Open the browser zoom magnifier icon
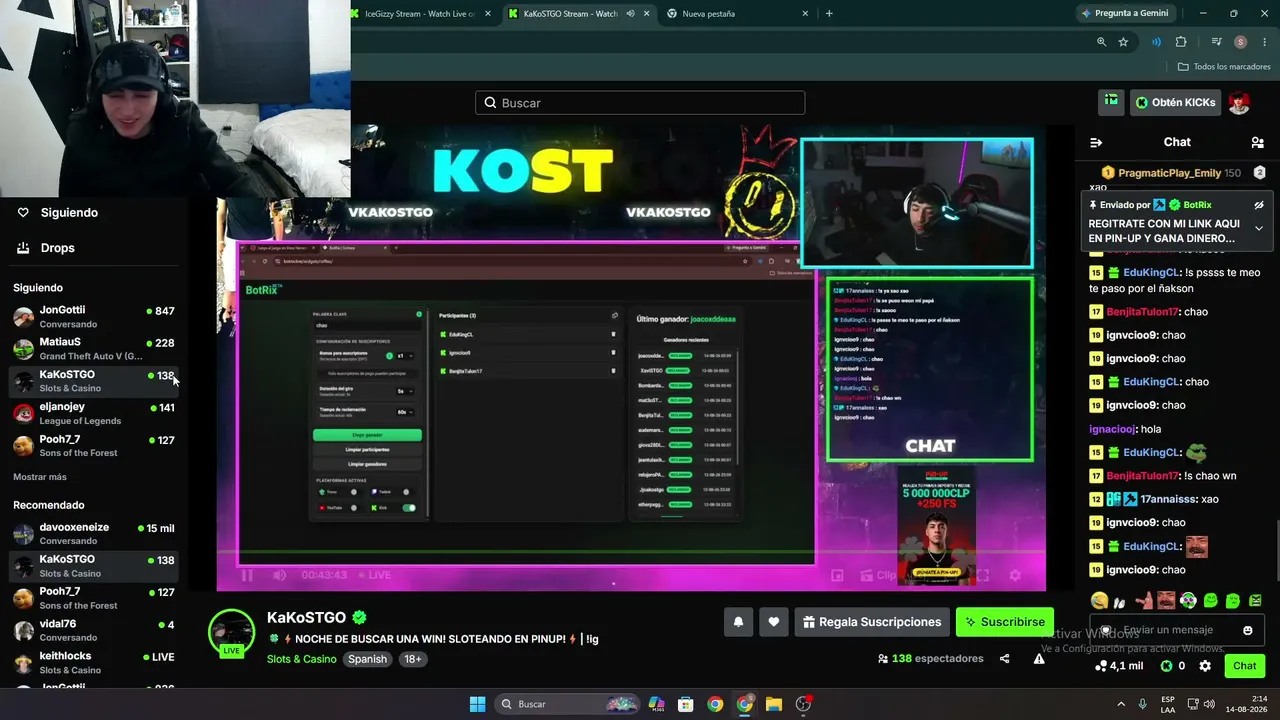 click(1101, 42)
